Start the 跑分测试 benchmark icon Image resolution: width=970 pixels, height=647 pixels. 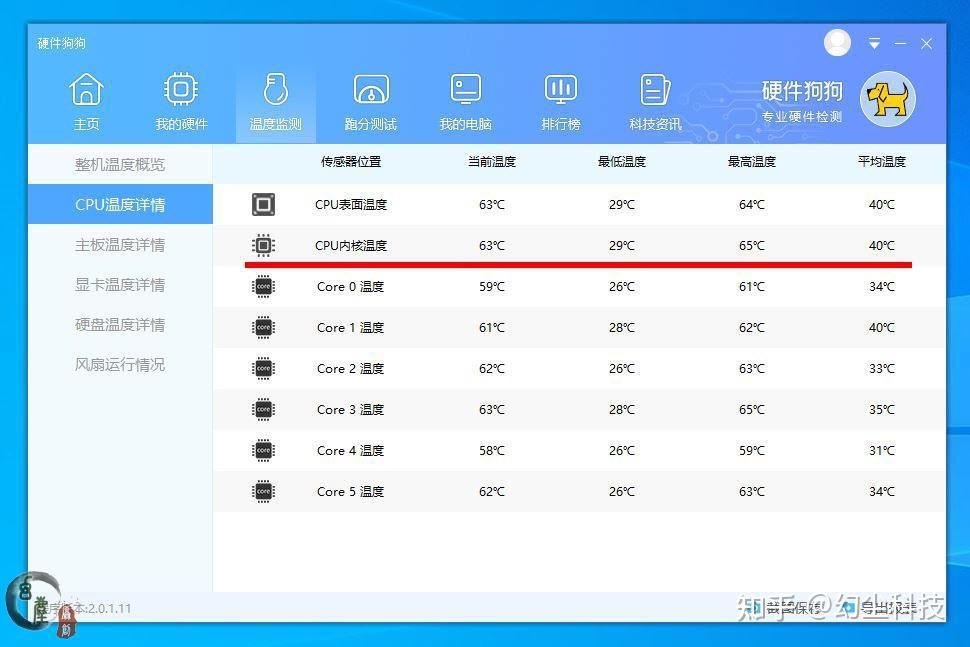(x=370, y=100)
